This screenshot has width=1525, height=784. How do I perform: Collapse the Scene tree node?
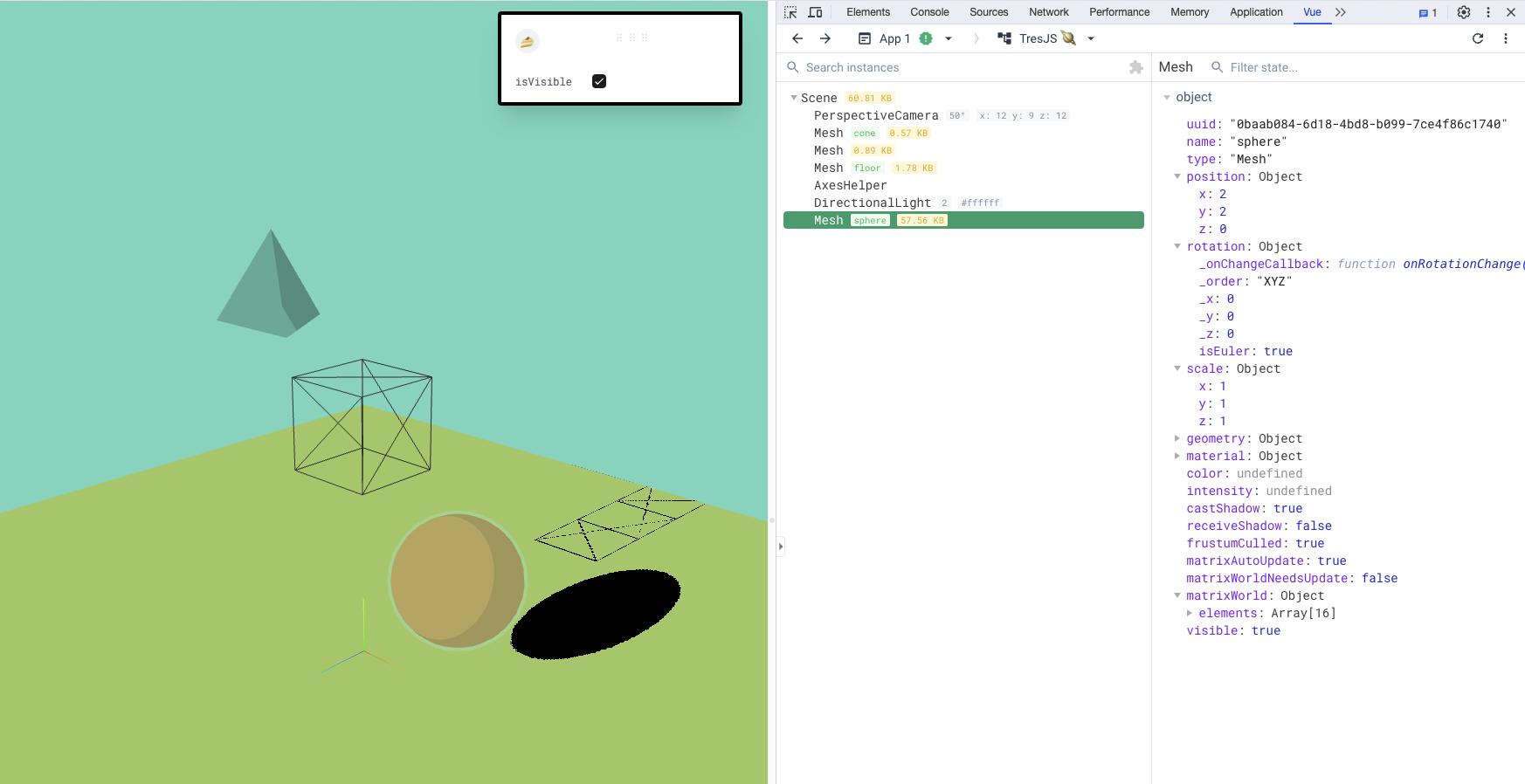pyautogui.click(x=794, y=98)
